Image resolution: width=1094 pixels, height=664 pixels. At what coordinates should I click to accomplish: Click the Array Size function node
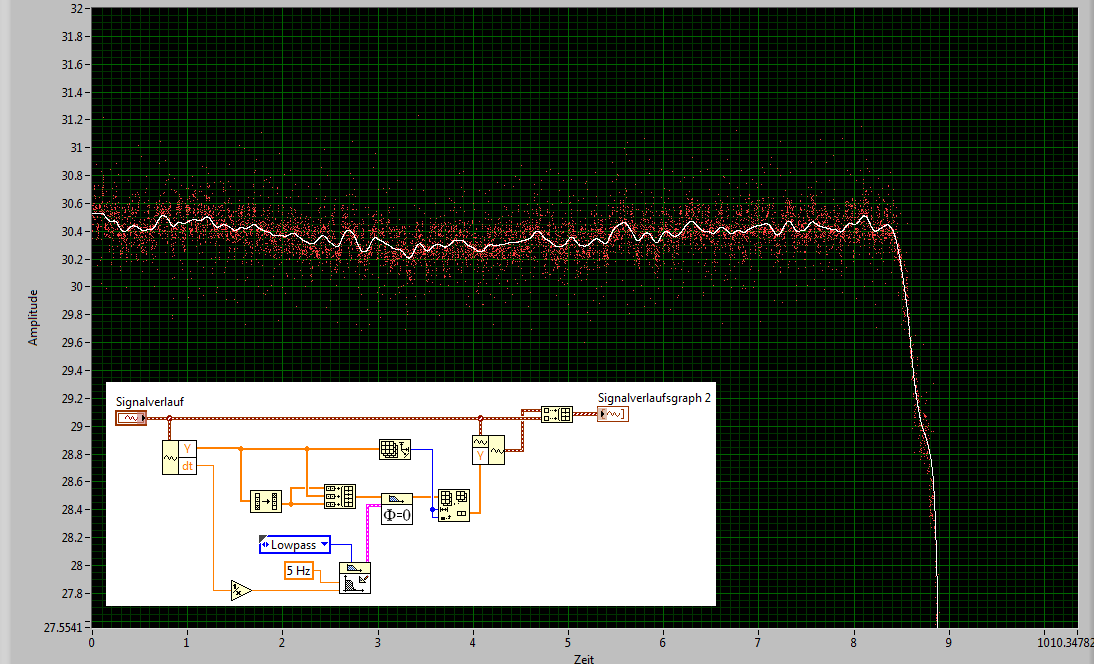(x=395, y=449)
